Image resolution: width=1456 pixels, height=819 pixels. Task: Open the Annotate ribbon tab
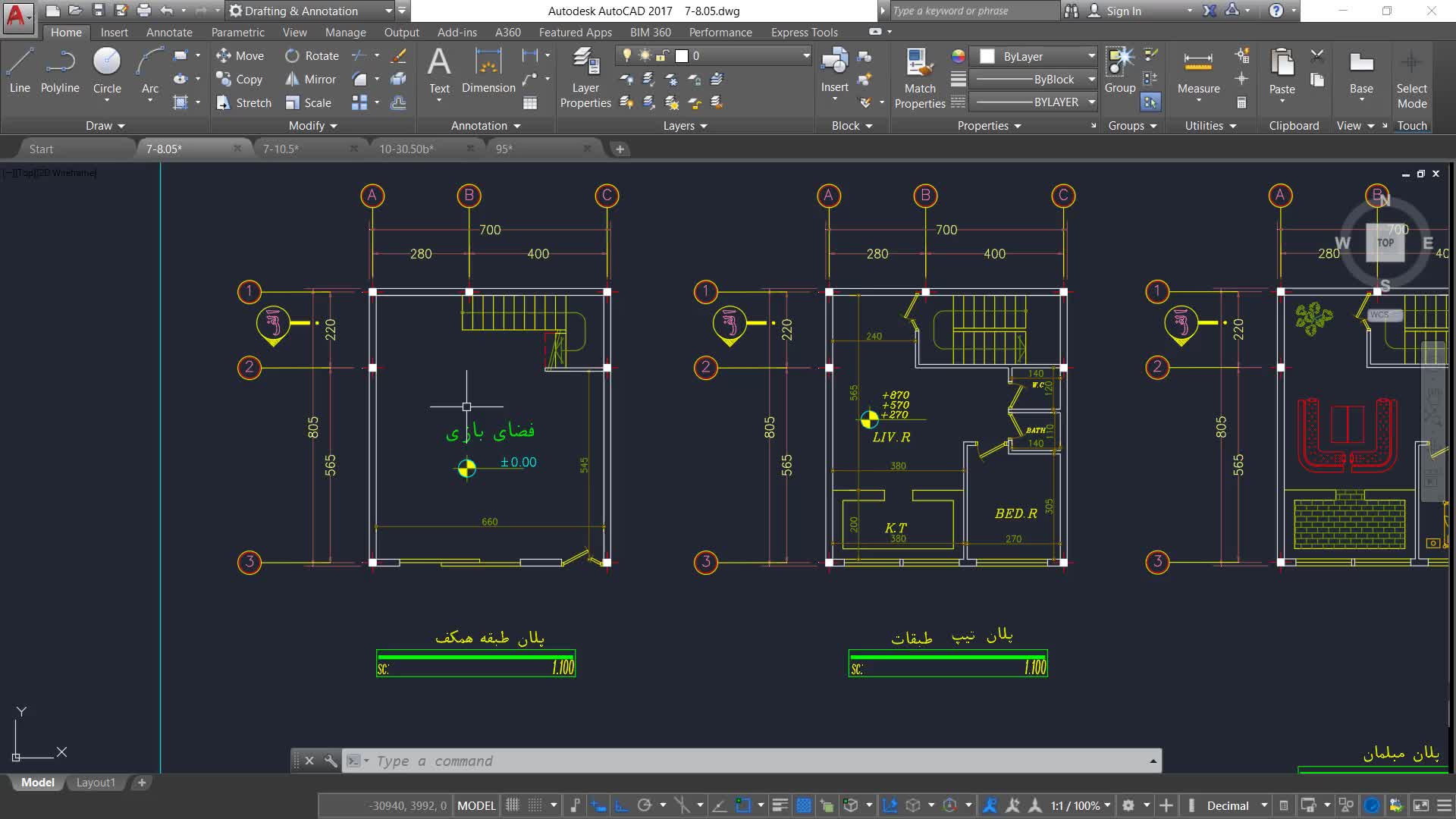pyautogui.click(x=169, y=32)
